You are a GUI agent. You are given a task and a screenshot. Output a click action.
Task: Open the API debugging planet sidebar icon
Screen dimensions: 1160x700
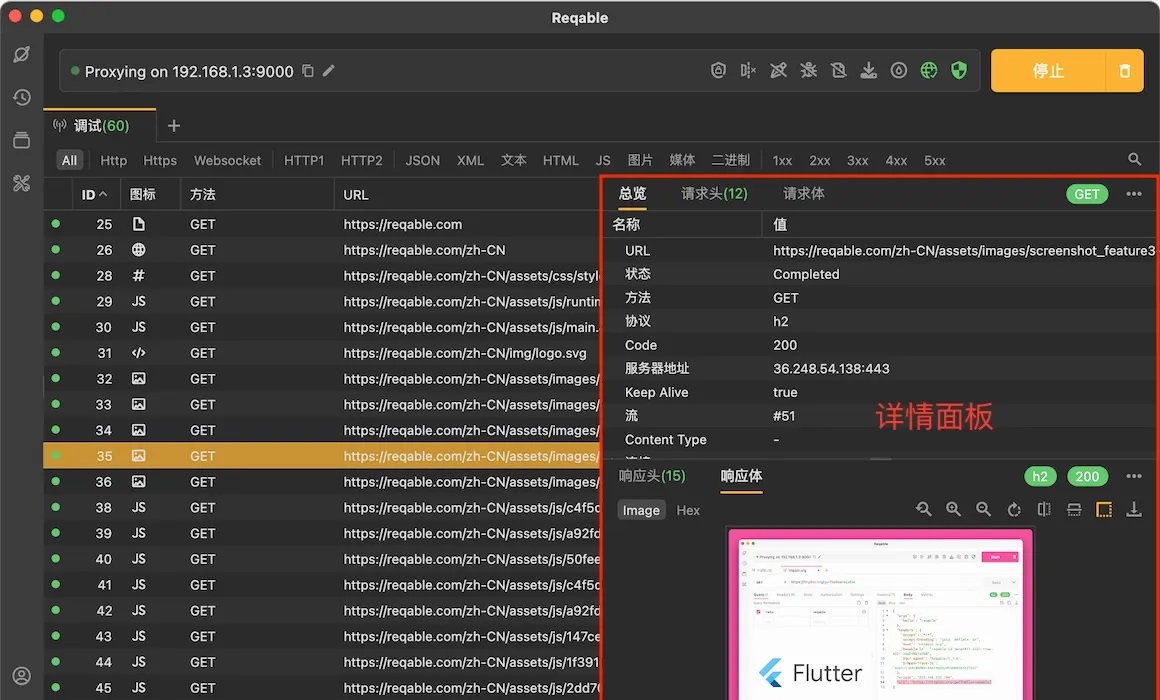coord(21,54)
